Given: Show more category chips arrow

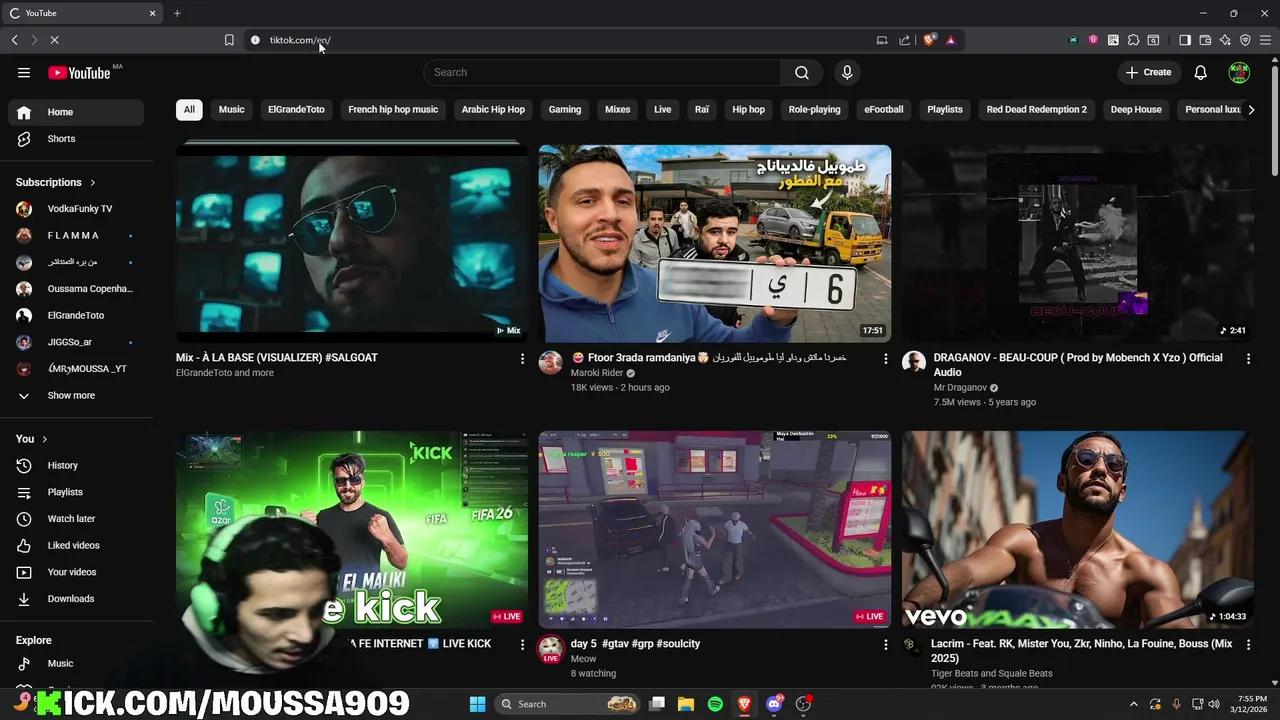Looking at the screenshot, I should coord(1251,110).
